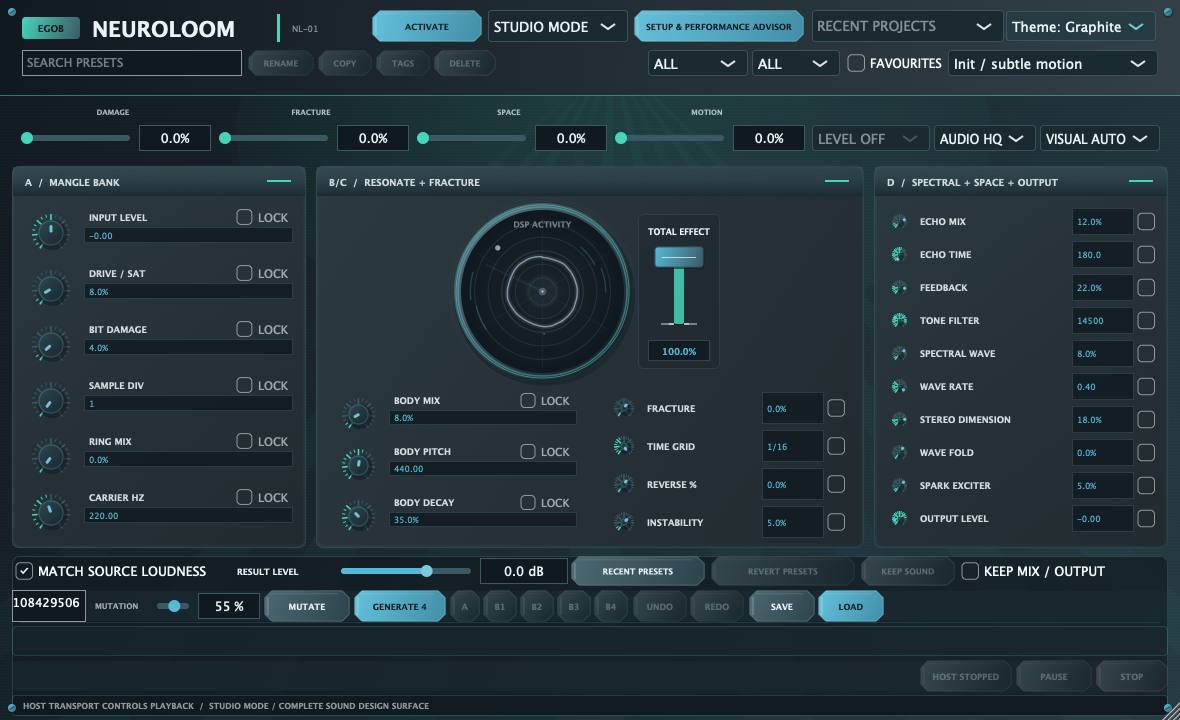Click the Generate 4 button

(x=400, y=606)
